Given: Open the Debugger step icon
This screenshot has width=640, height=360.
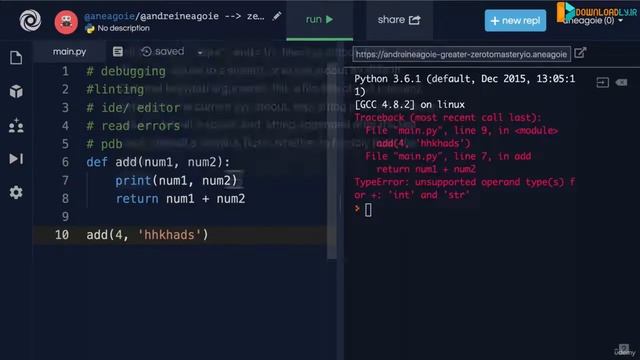Looking at the screenshot, I should 16,158.
